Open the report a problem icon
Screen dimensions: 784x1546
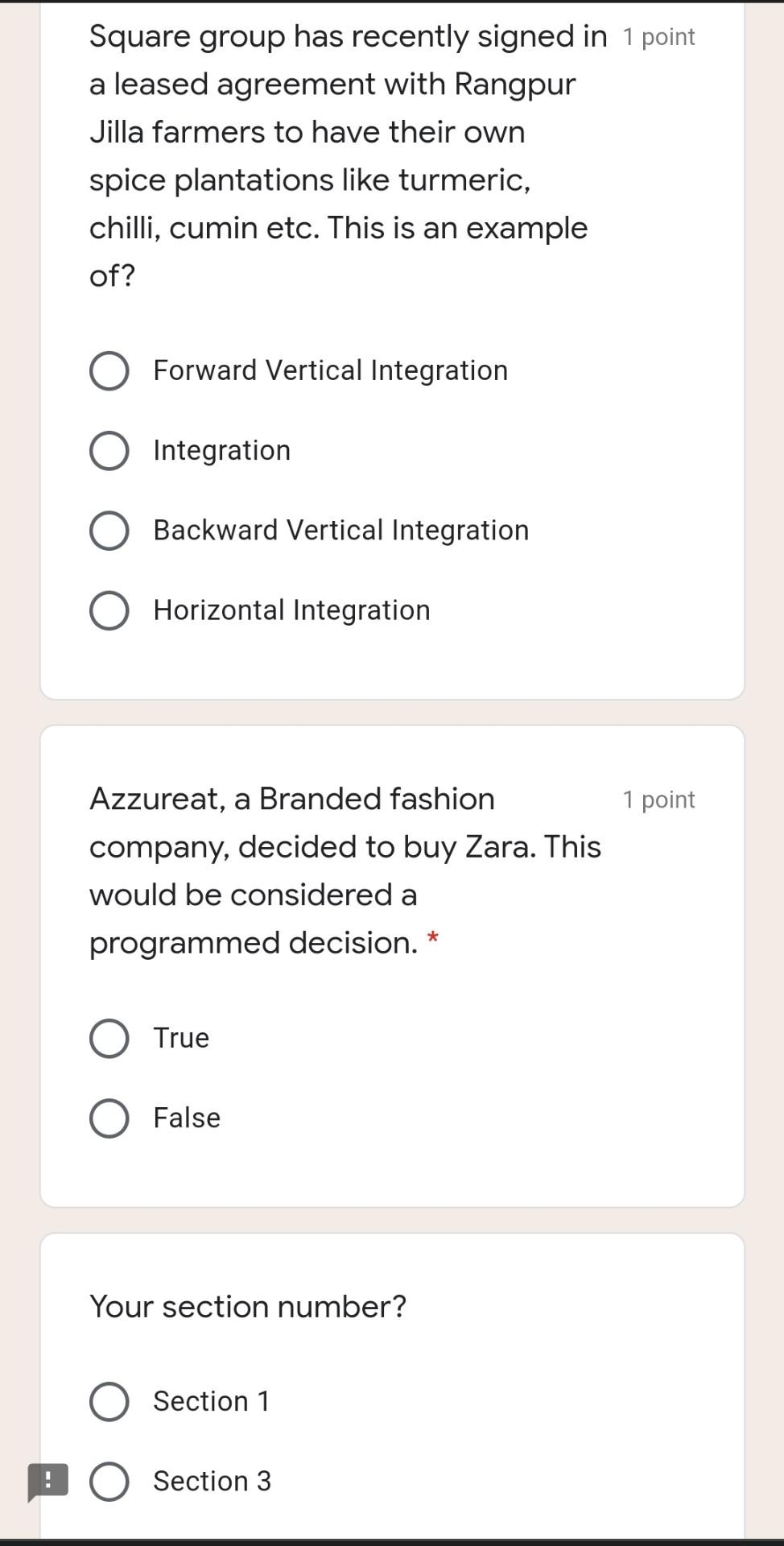point(47,1481)
